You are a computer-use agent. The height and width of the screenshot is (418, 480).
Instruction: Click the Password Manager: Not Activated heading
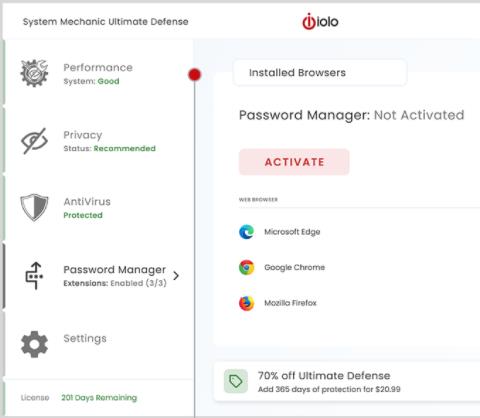[352, 115]
